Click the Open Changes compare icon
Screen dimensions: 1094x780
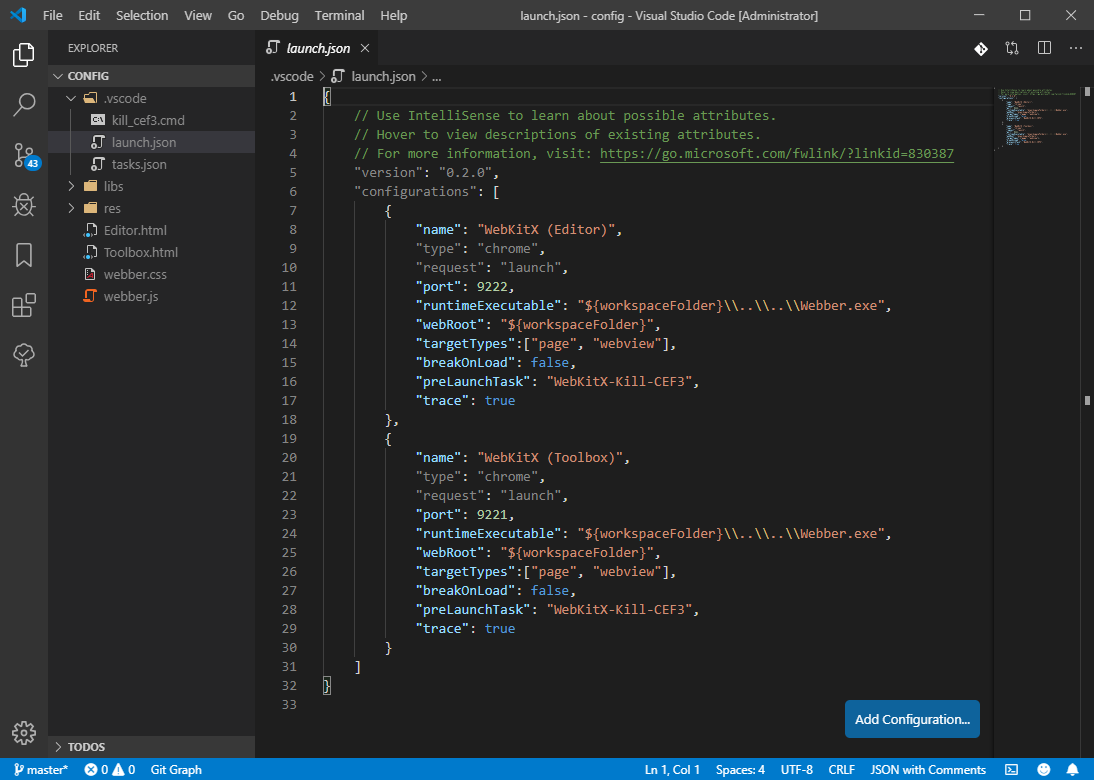point(1012,48)
